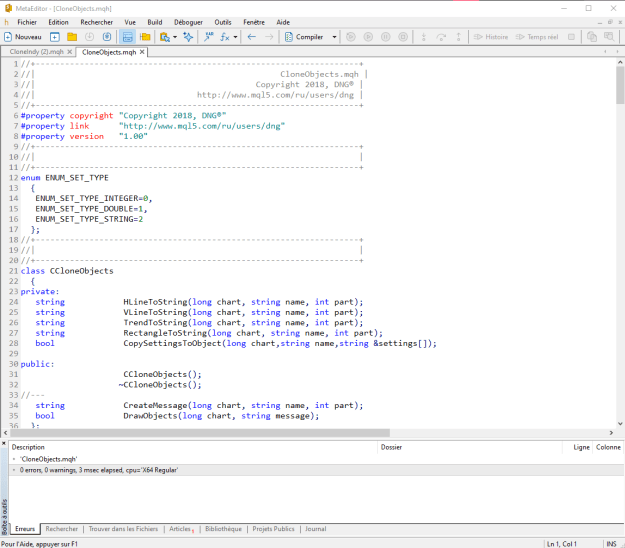Click the horizontal scrollbar right arrow in editor

point(611,433)
